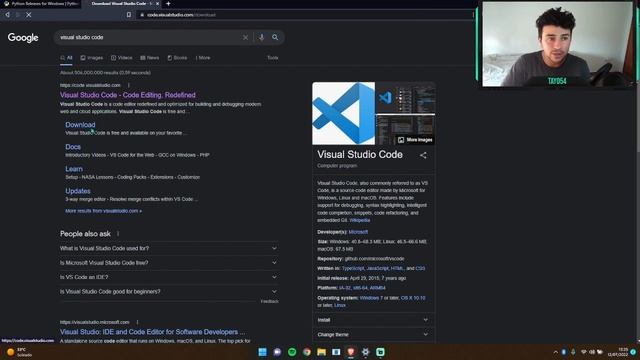640x360 pixels.
Task: Open the Wikipedia link in description
Action: click(360, 220)
